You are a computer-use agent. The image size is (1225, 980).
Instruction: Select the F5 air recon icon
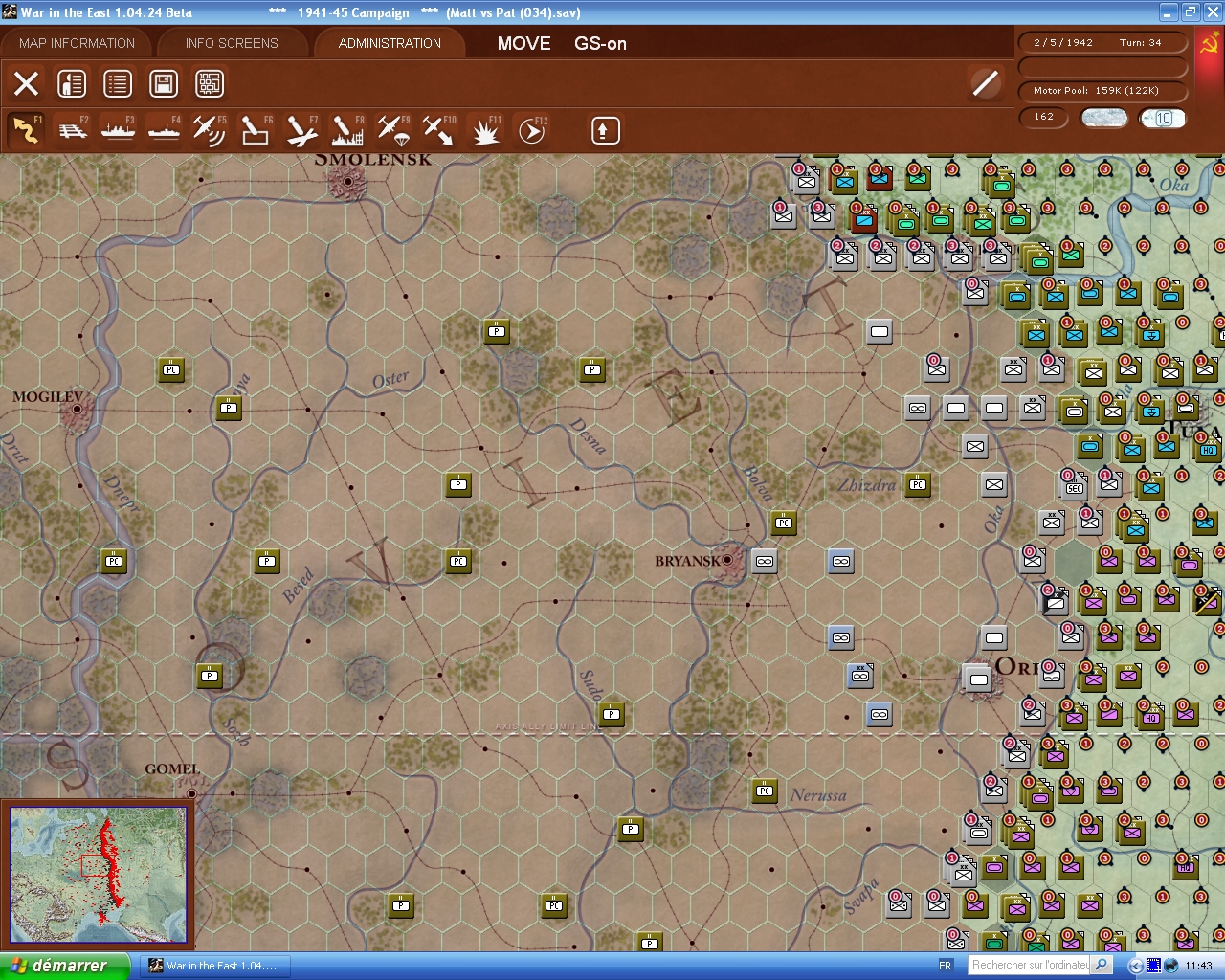click(x=210, y=130)
